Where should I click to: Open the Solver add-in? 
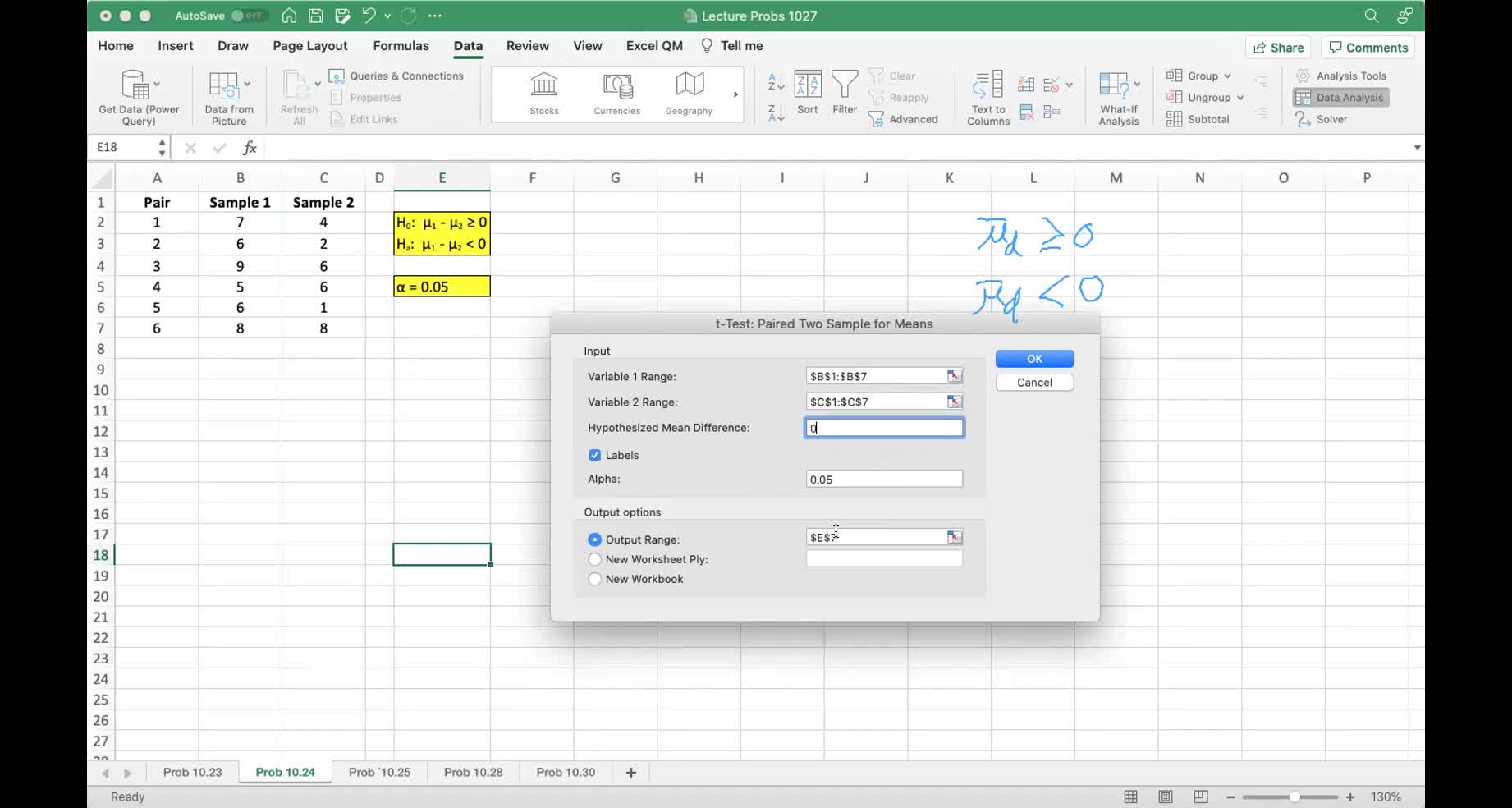click(x=1322, y=119)
